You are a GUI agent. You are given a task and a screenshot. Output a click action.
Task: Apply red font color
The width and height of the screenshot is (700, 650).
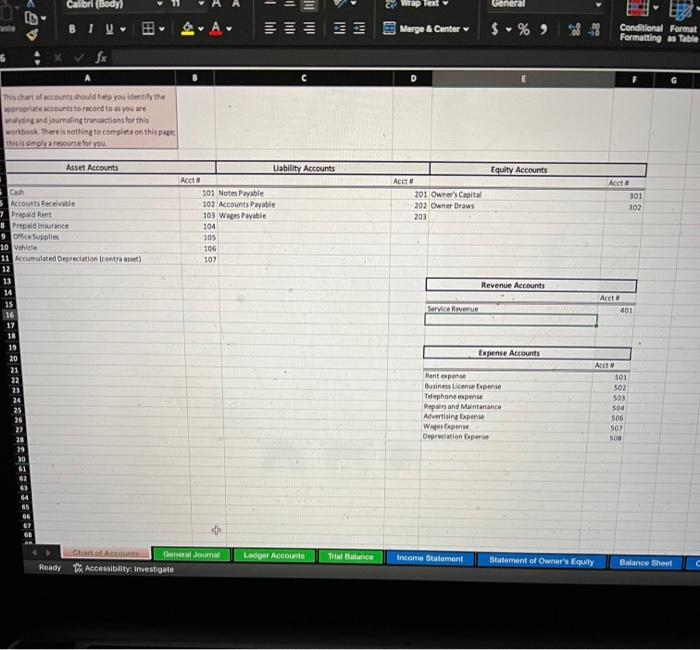pos(216,29)
